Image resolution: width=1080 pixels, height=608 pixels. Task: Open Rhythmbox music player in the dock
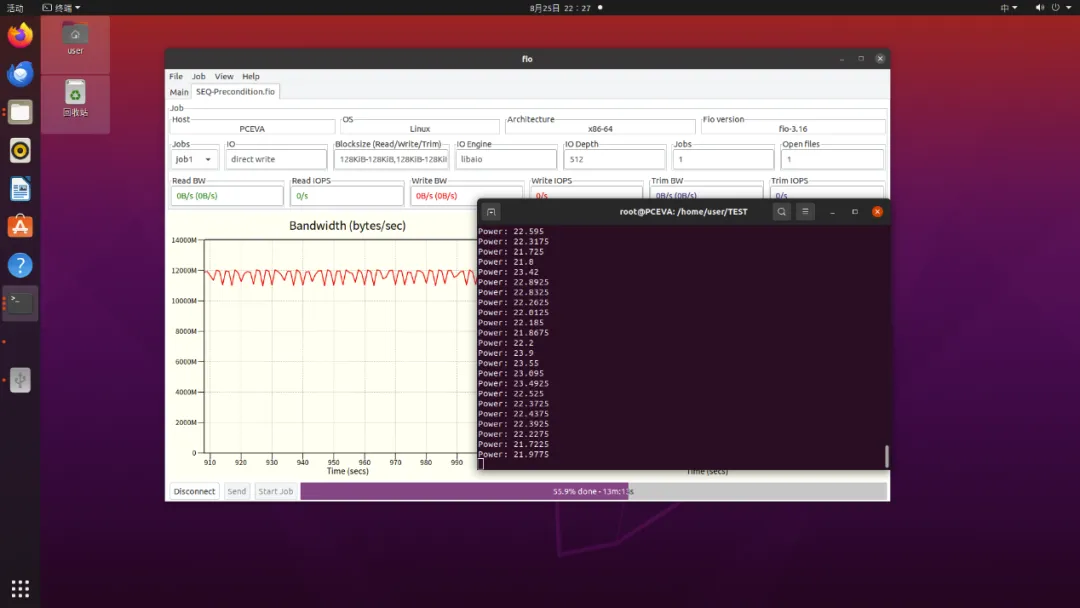20,150
